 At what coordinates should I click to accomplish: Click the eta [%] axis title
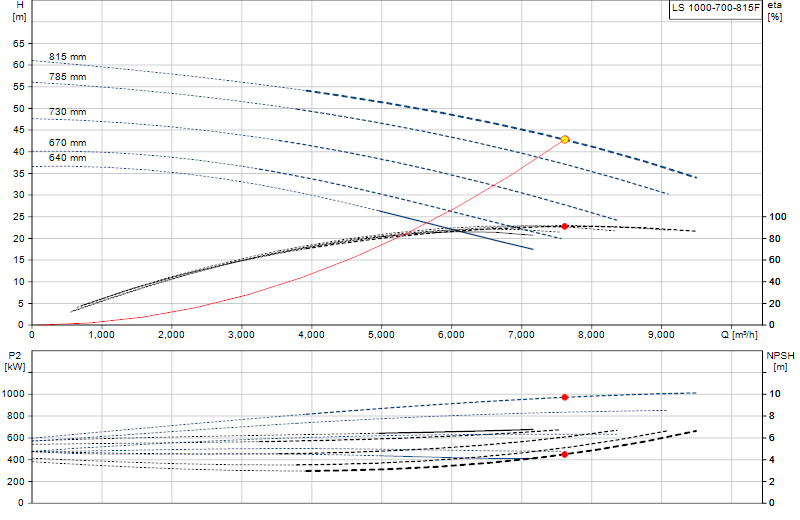[x=774, y=10]
